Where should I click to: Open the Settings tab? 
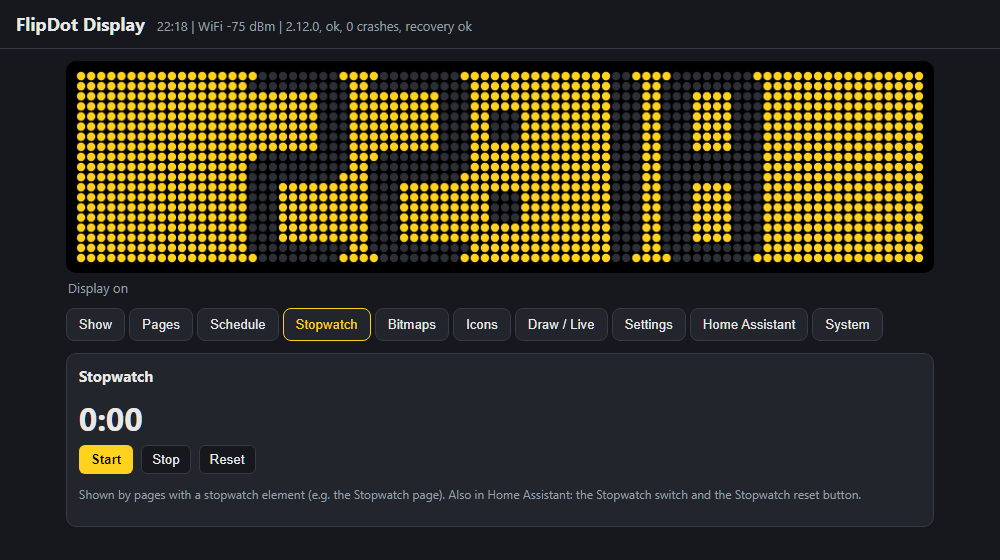[x=649, y=324]
